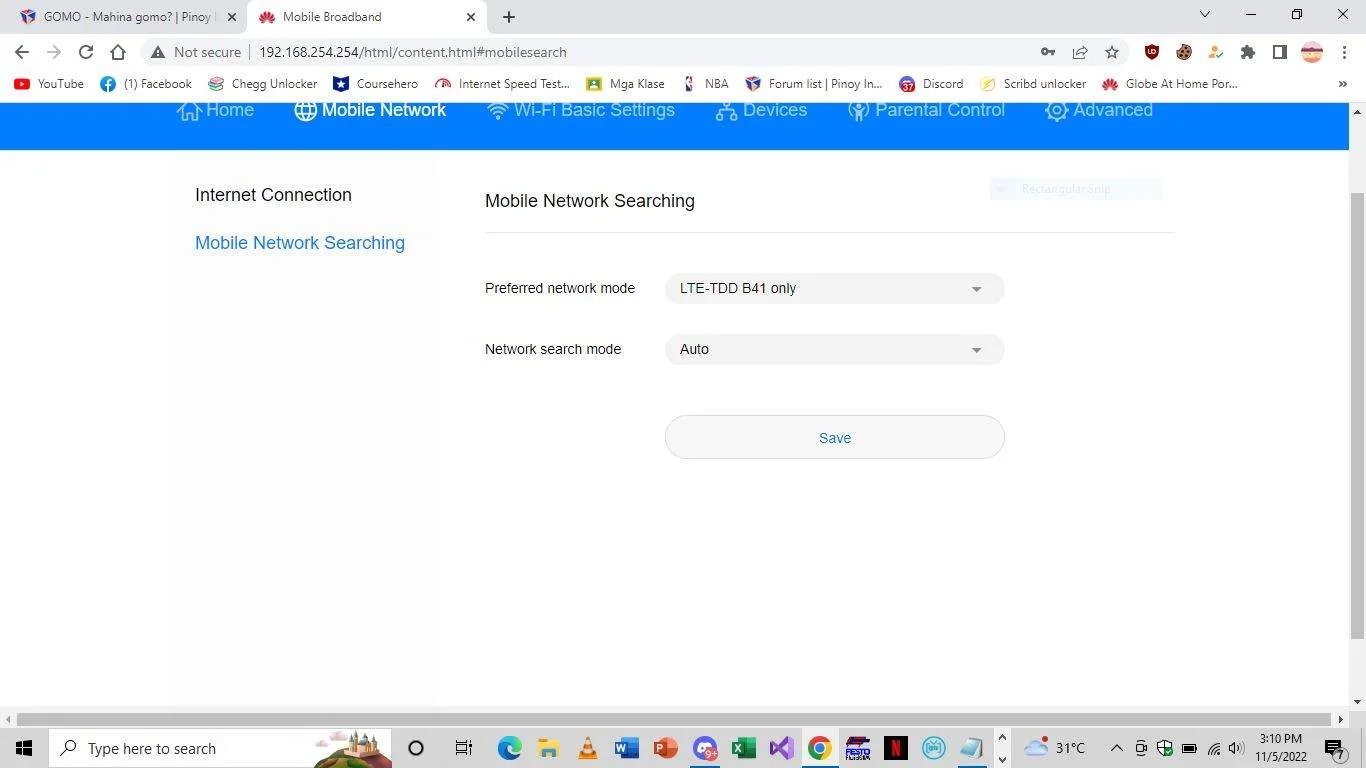
Task: Open the cookie extension icon
Action: coord(1184,52)
